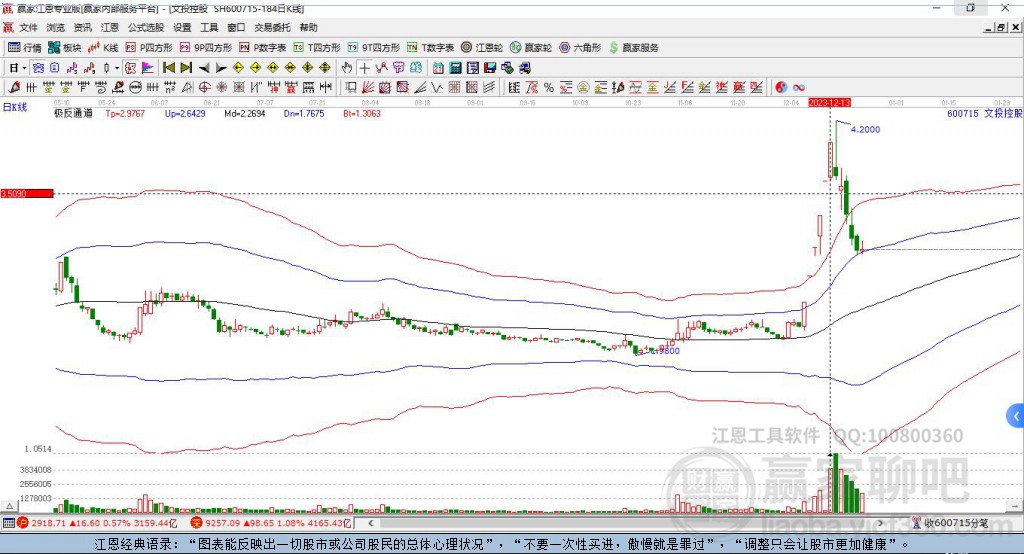
Task: Click the hand pan tool icon
Action: (347, 68)
